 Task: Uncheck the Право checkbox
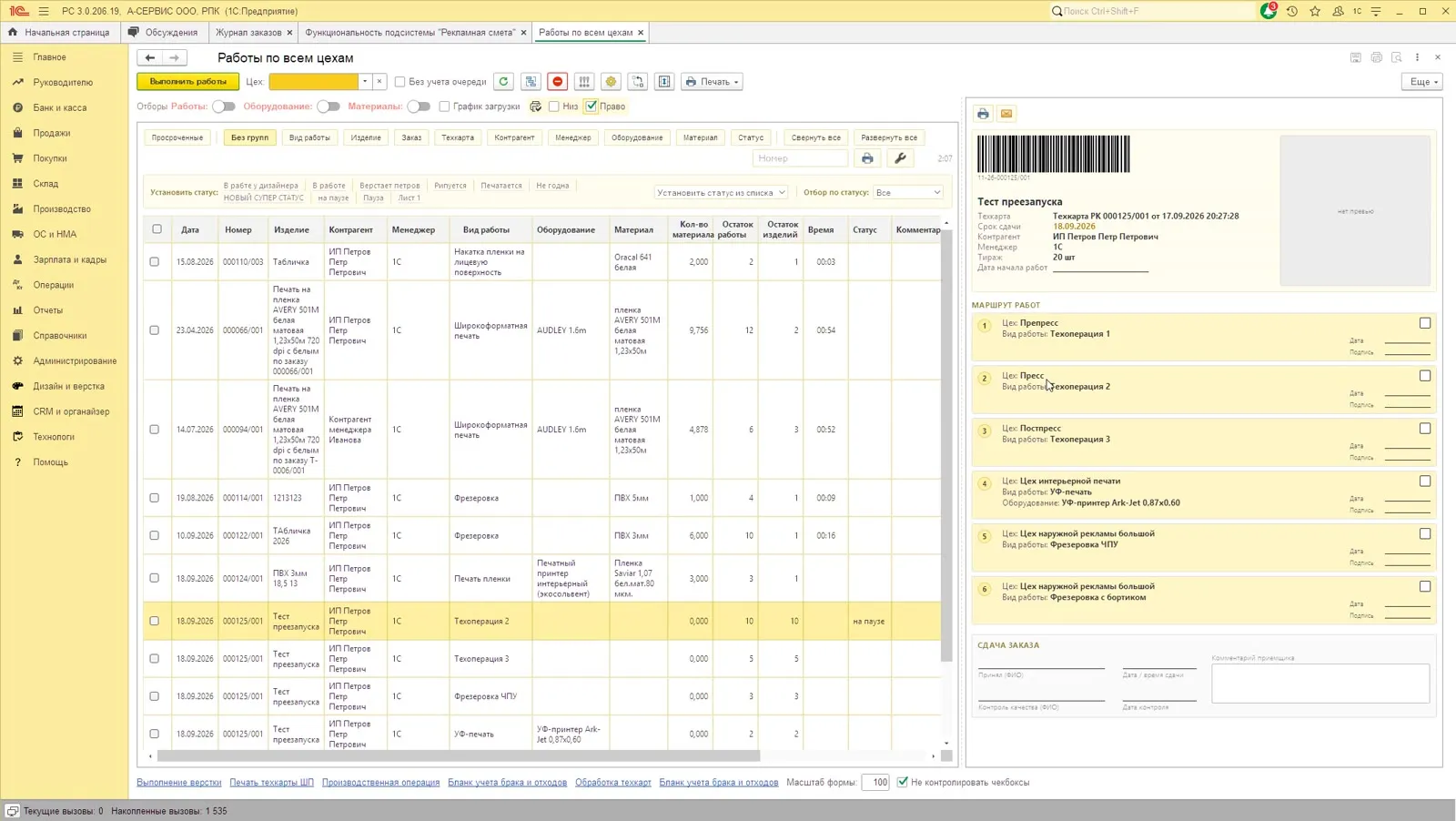(591, 106)
